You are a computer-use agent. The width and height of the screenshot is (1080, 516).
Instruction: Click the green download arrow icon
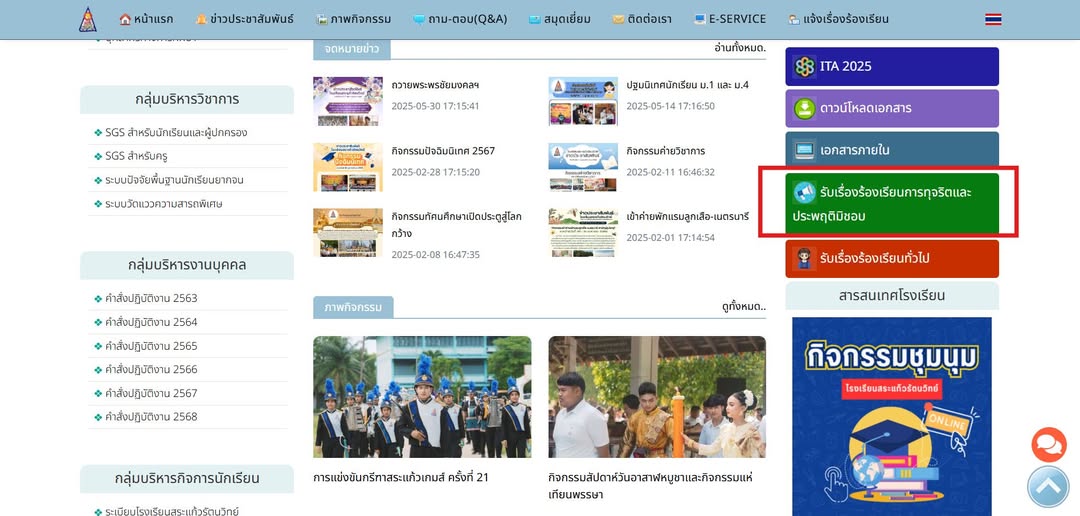coord(804,108)
